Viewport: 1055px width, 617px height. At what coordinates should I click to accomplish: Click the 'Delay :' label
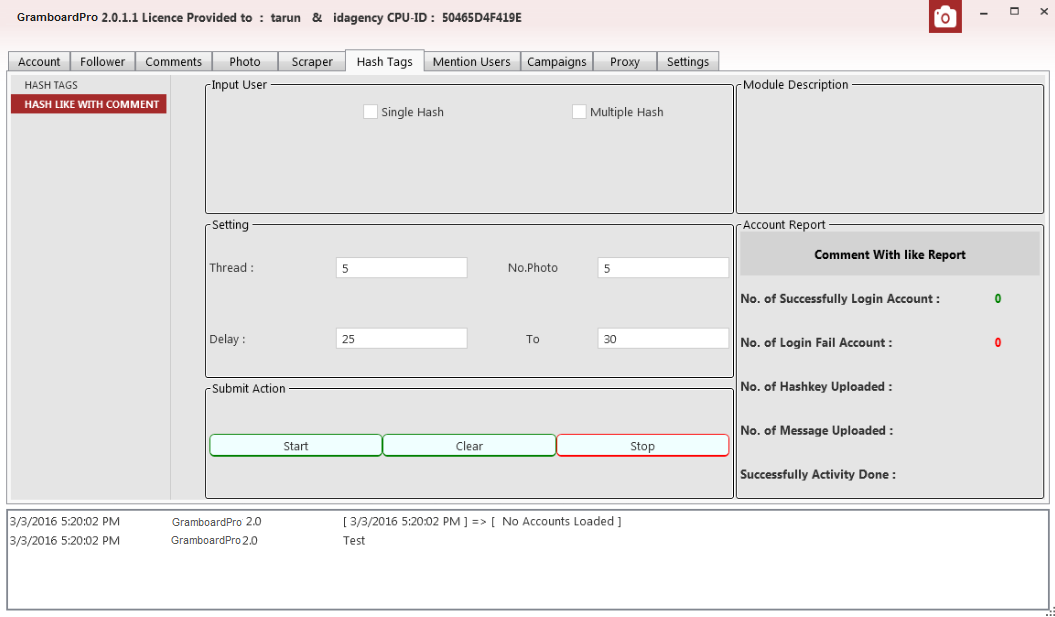tap(227, 339)
